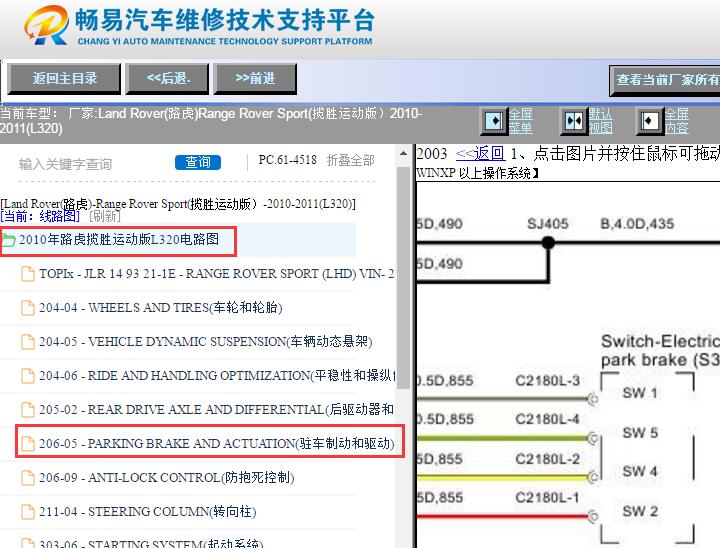Click the C2180L-3 connector label
The height and width of the screenshot is (548, 720).
[547, 381]
